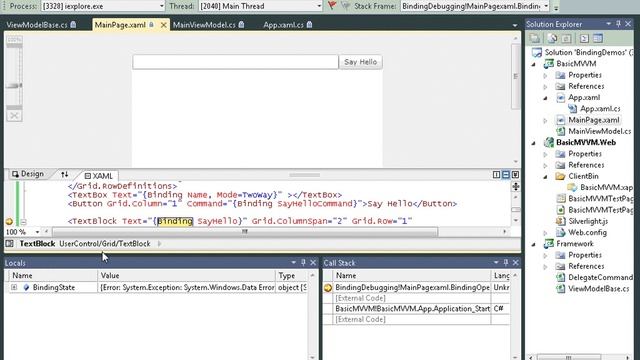Close the Call Stack panel
The width and height of the screenshot is (640, 360).
click(516, 262)
